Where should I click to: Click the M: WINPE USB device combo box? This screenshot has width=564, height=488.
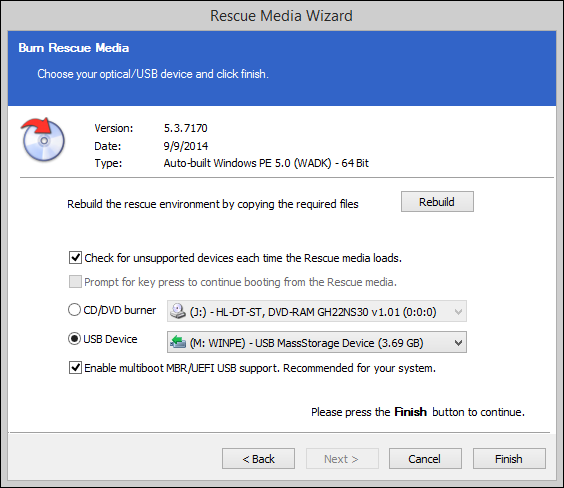(x=317, y=342)
